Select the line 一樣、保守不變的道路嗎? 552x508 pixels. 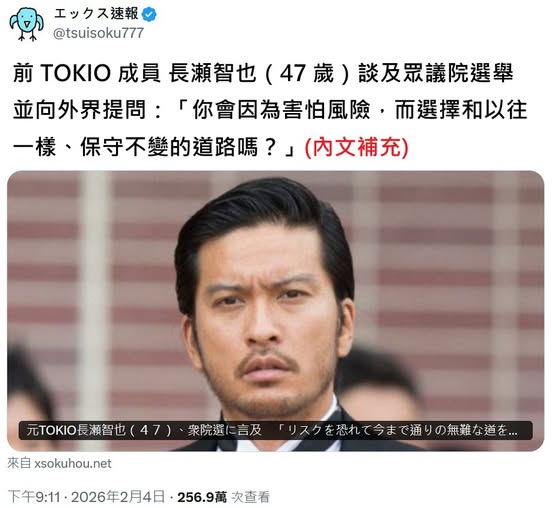tap(154, 146)
